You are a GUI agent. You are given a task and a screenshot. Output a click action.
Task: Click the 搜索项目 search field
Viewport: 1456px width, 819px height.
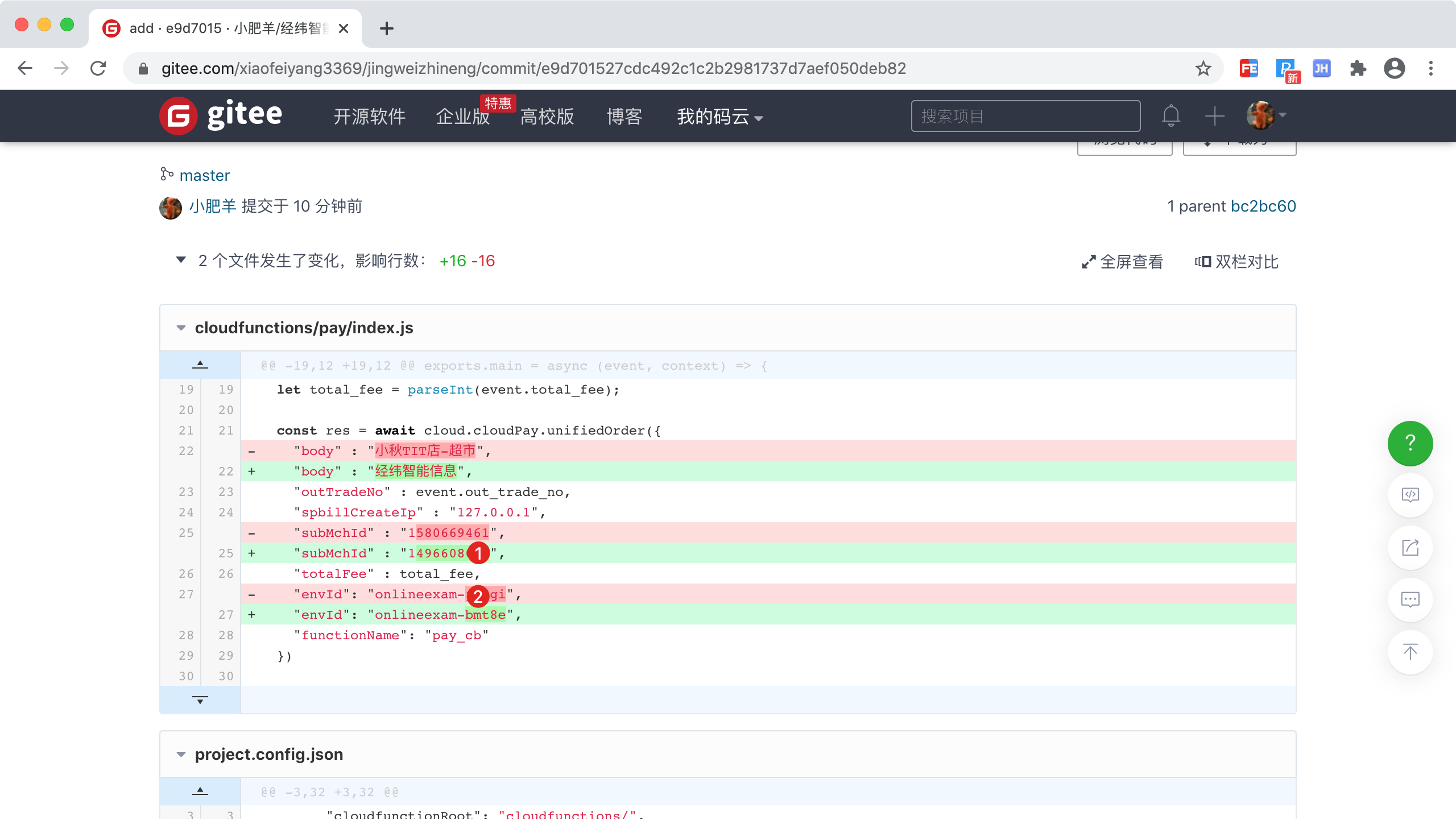click(1025, 117)
